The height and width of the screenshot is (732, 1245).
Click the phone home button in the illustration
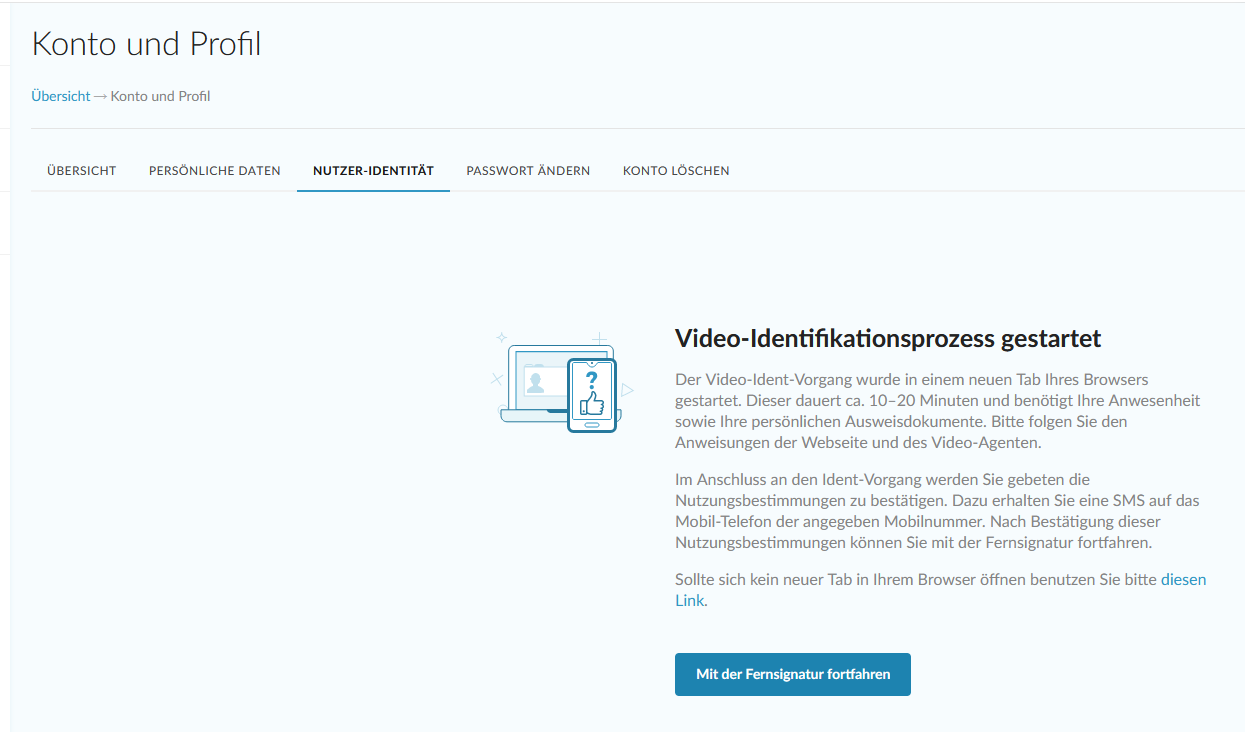(x=592, y=425)
